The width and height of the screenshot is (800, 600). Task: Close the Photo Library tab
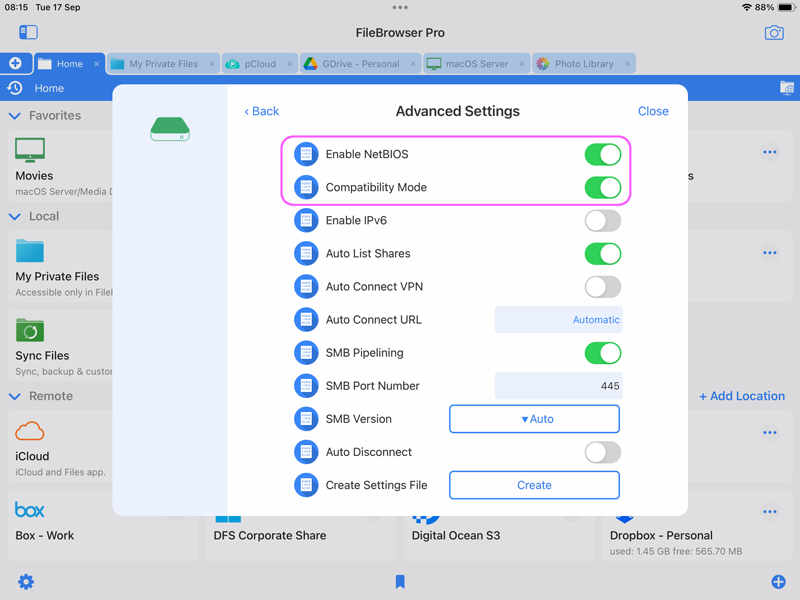(x=627, y=64)
